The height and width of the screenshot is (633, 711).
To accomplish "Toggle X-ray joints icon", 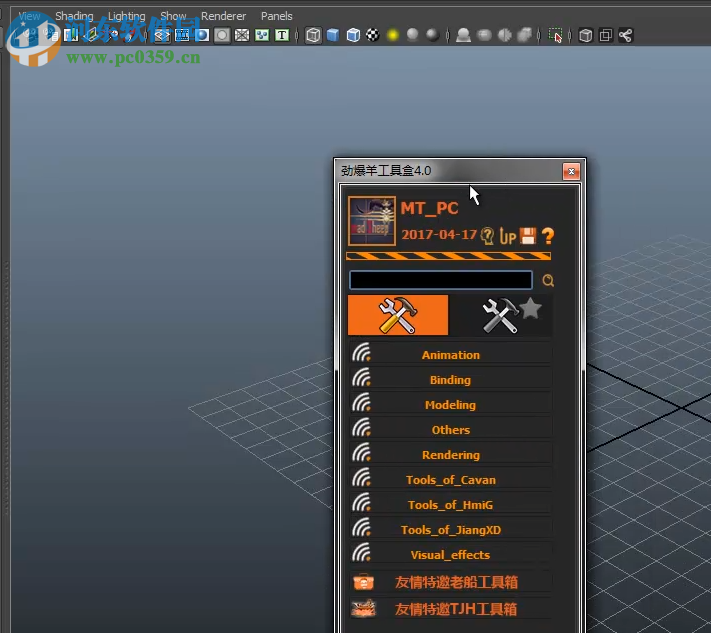I will 626,35.
